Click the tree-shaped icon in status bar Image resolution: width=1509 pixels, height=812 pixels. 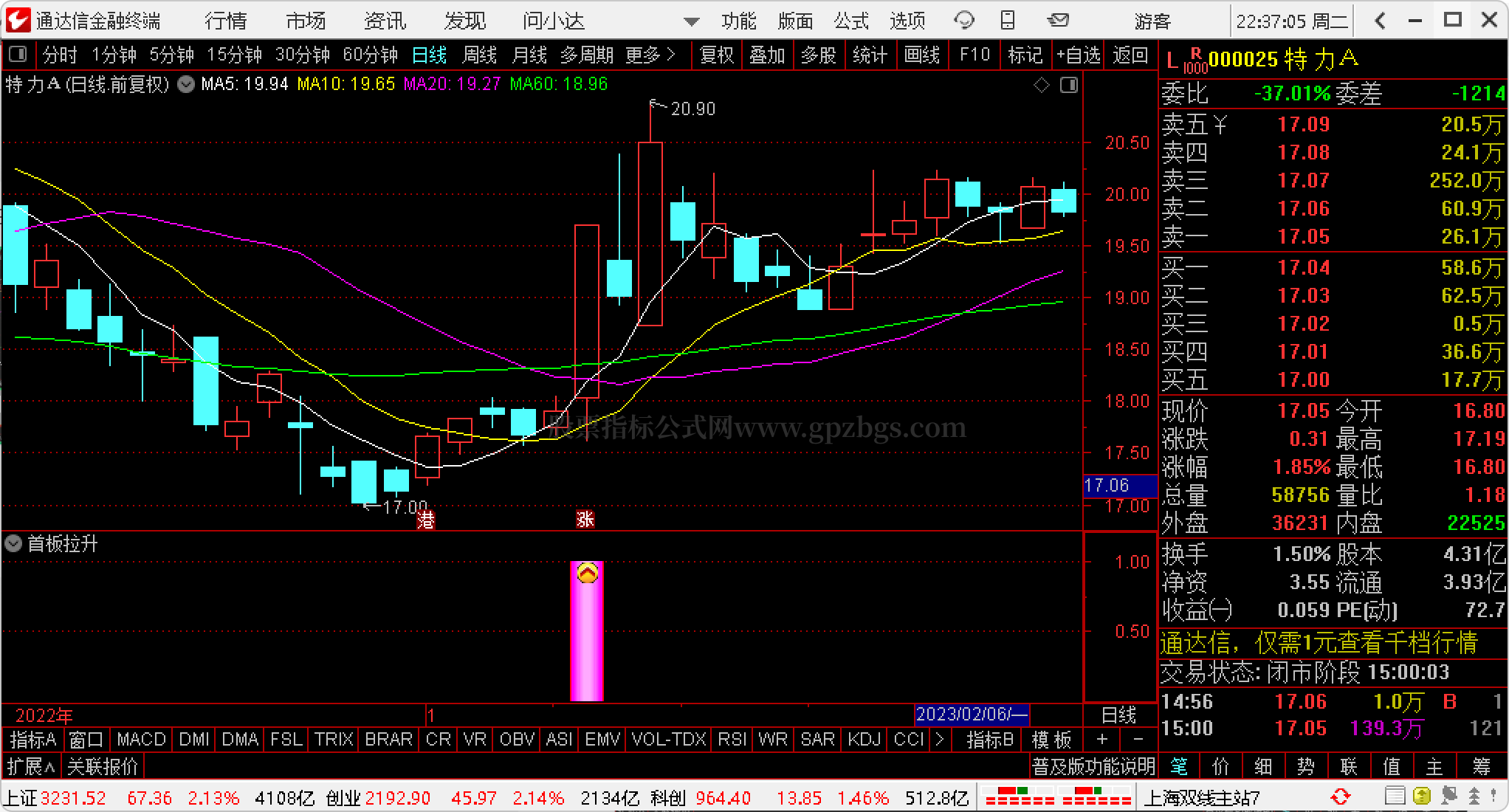point(1474,796)
